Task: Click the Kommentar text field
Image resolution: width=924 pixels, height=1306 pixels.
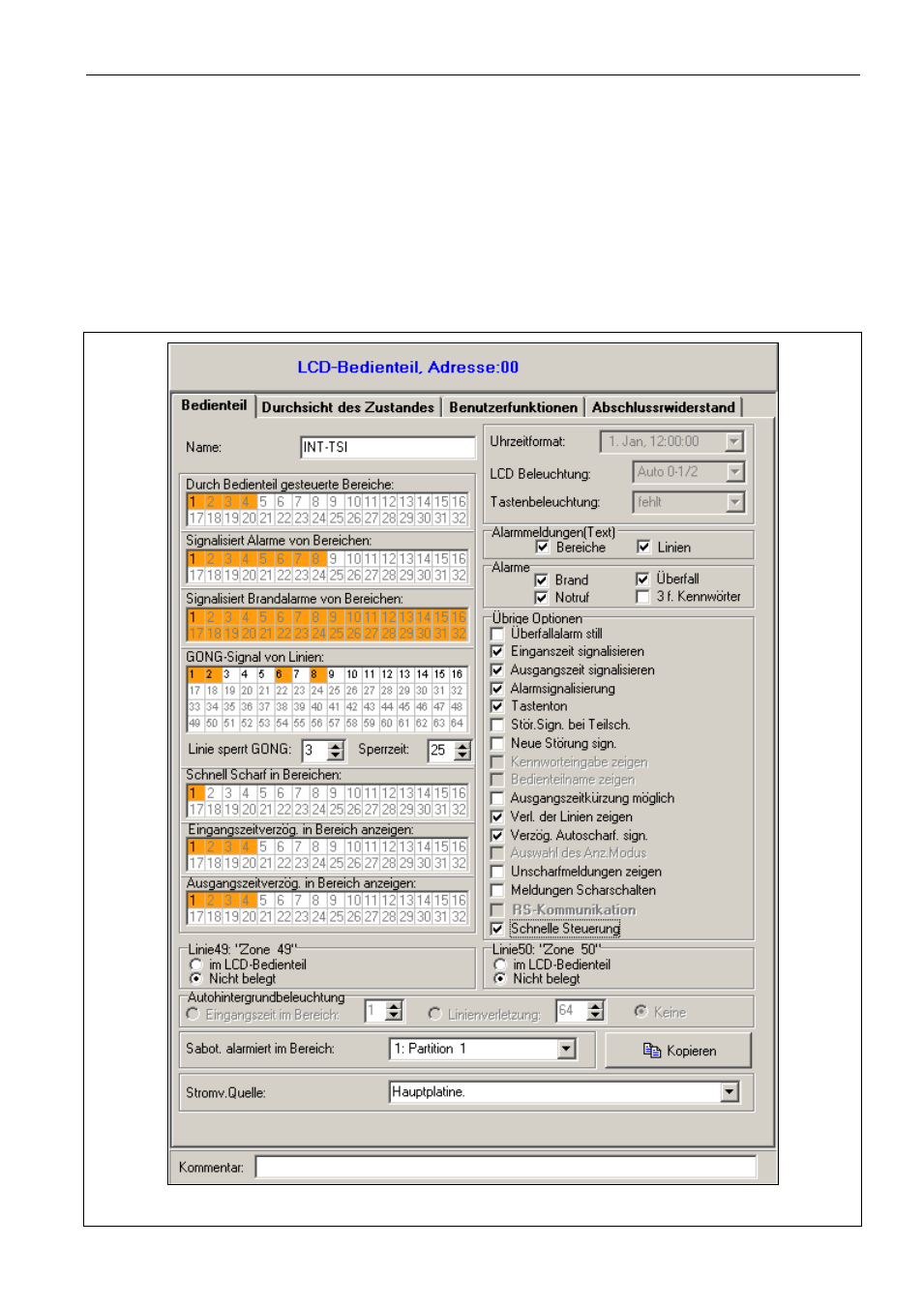Action: [x=506, y=1167]
